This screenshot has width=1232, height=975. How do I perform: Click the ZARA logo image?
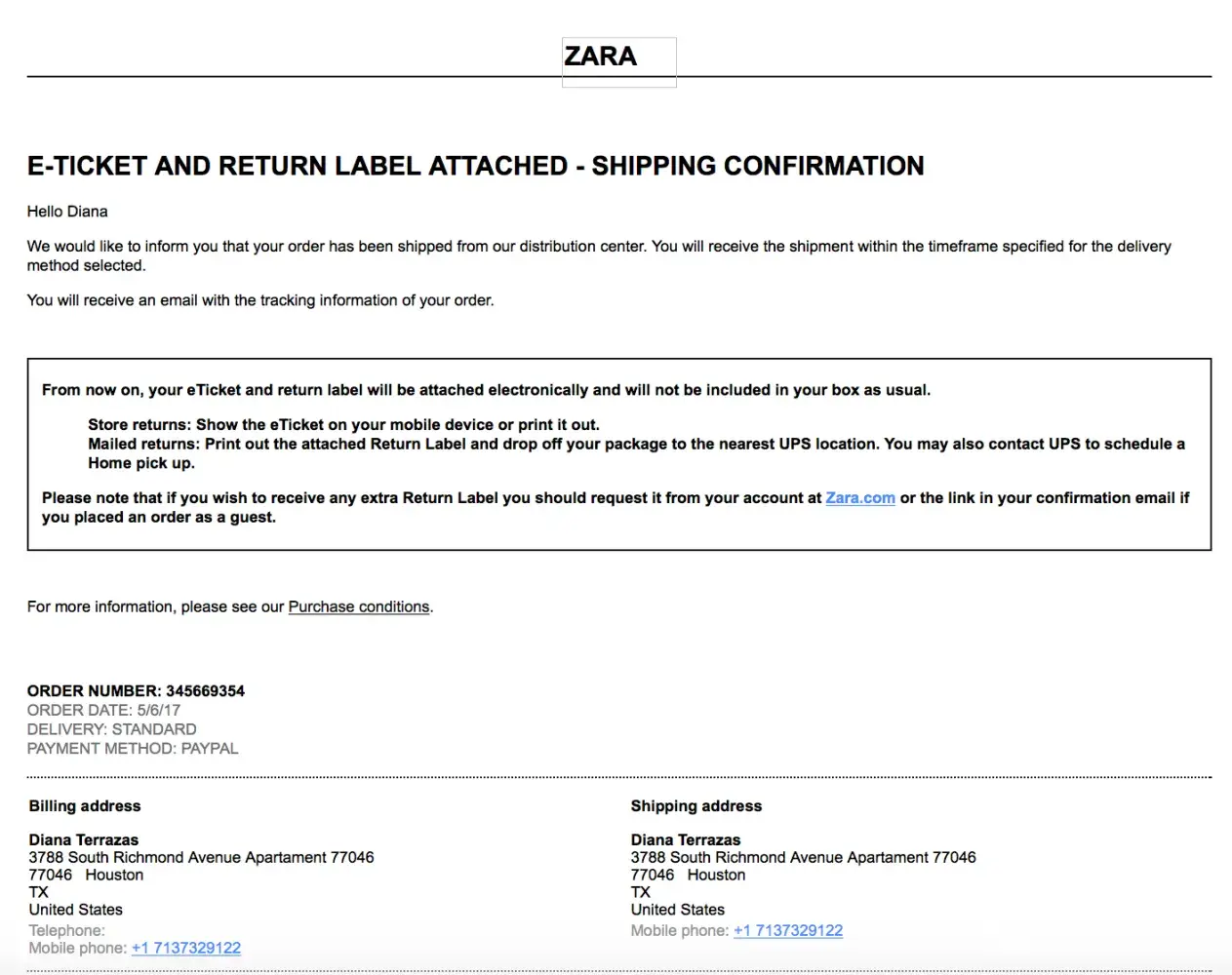[x=618, y=61]
